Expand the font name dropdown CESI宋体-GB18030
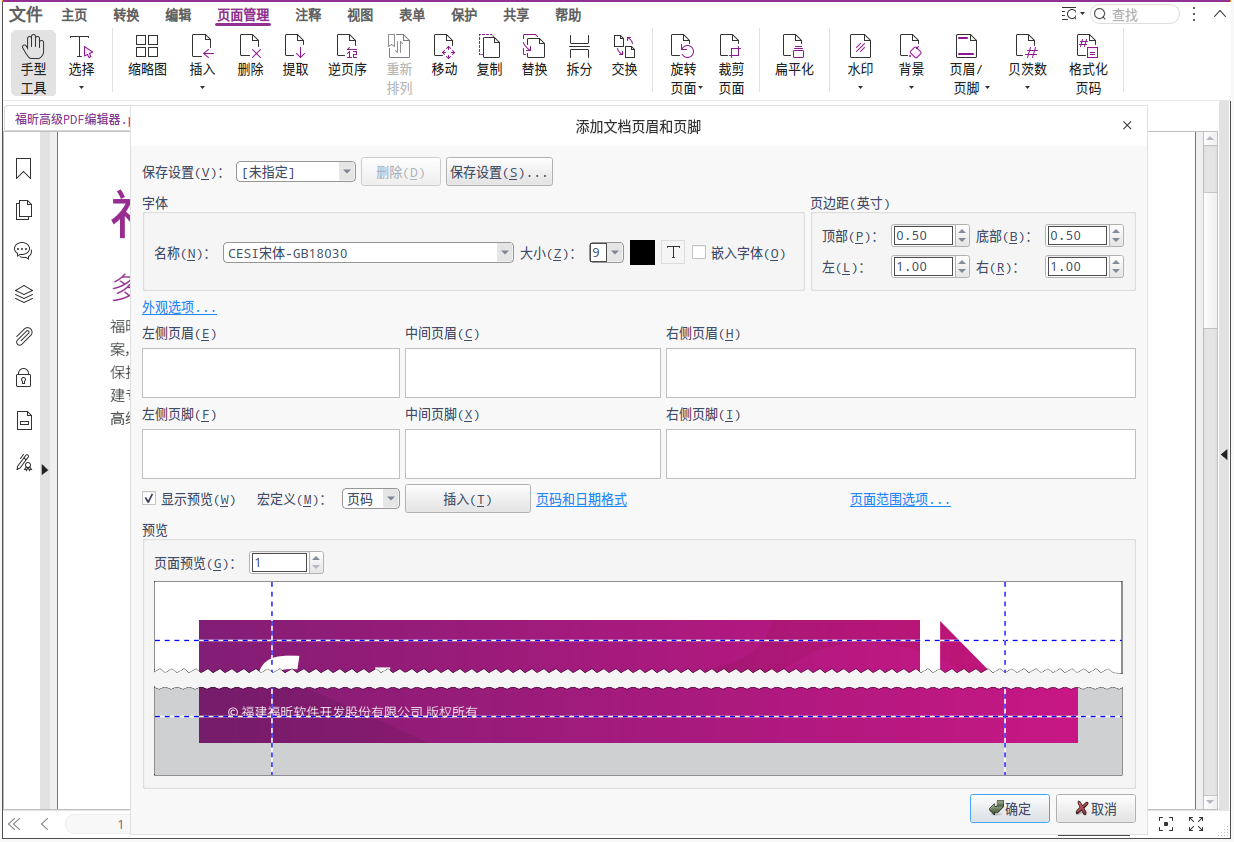 [505, 253]
